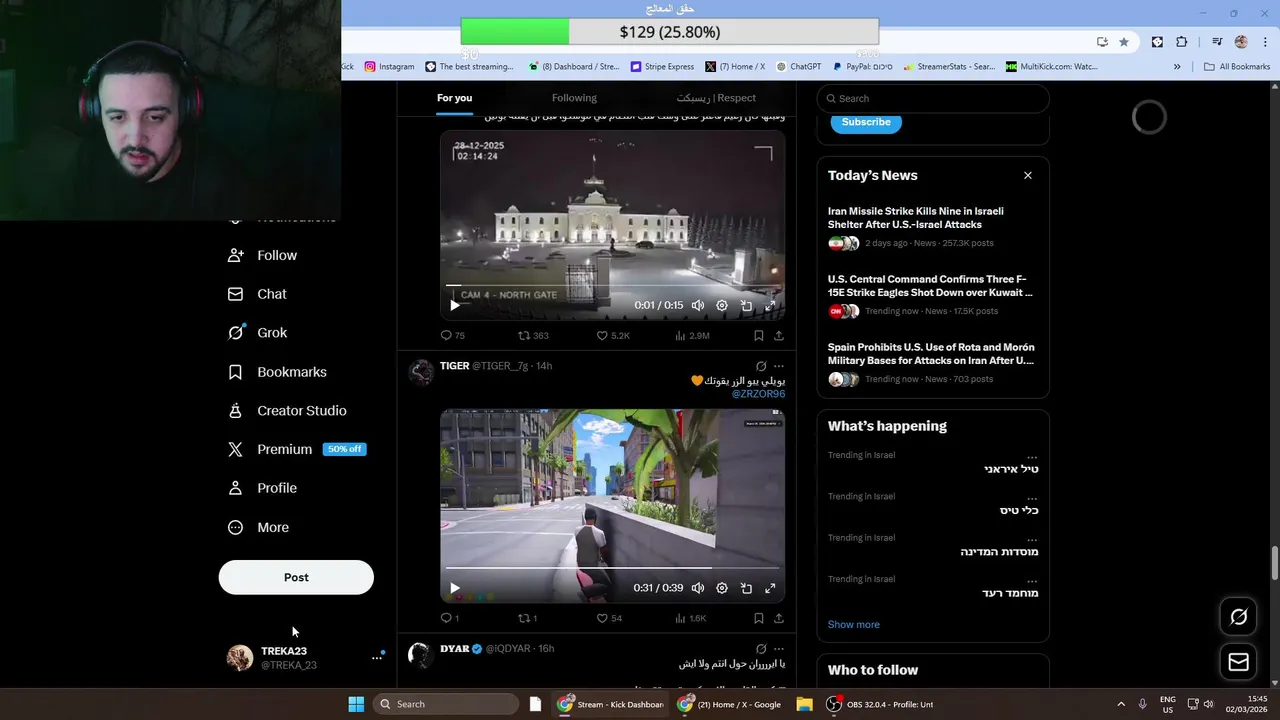Bookmark the North Gate video post
1280x720 pixels.
click(759, 335)
